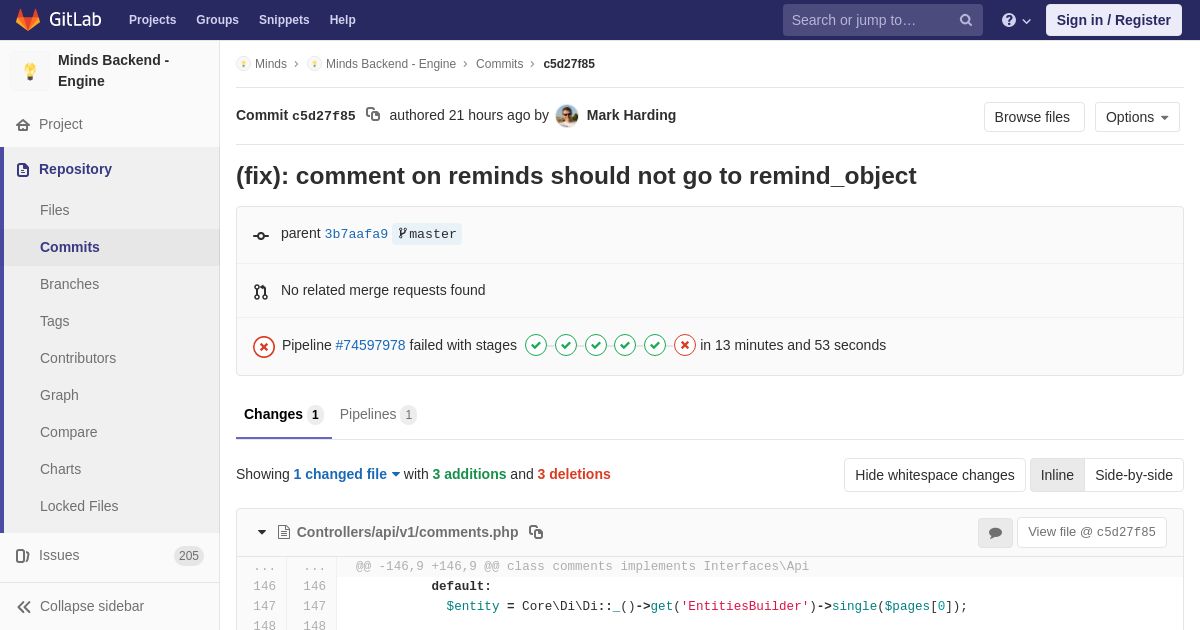Viewport: 1200px width, 630px height.
Task: Click the Browse files button
Action: click(1034, 117)
